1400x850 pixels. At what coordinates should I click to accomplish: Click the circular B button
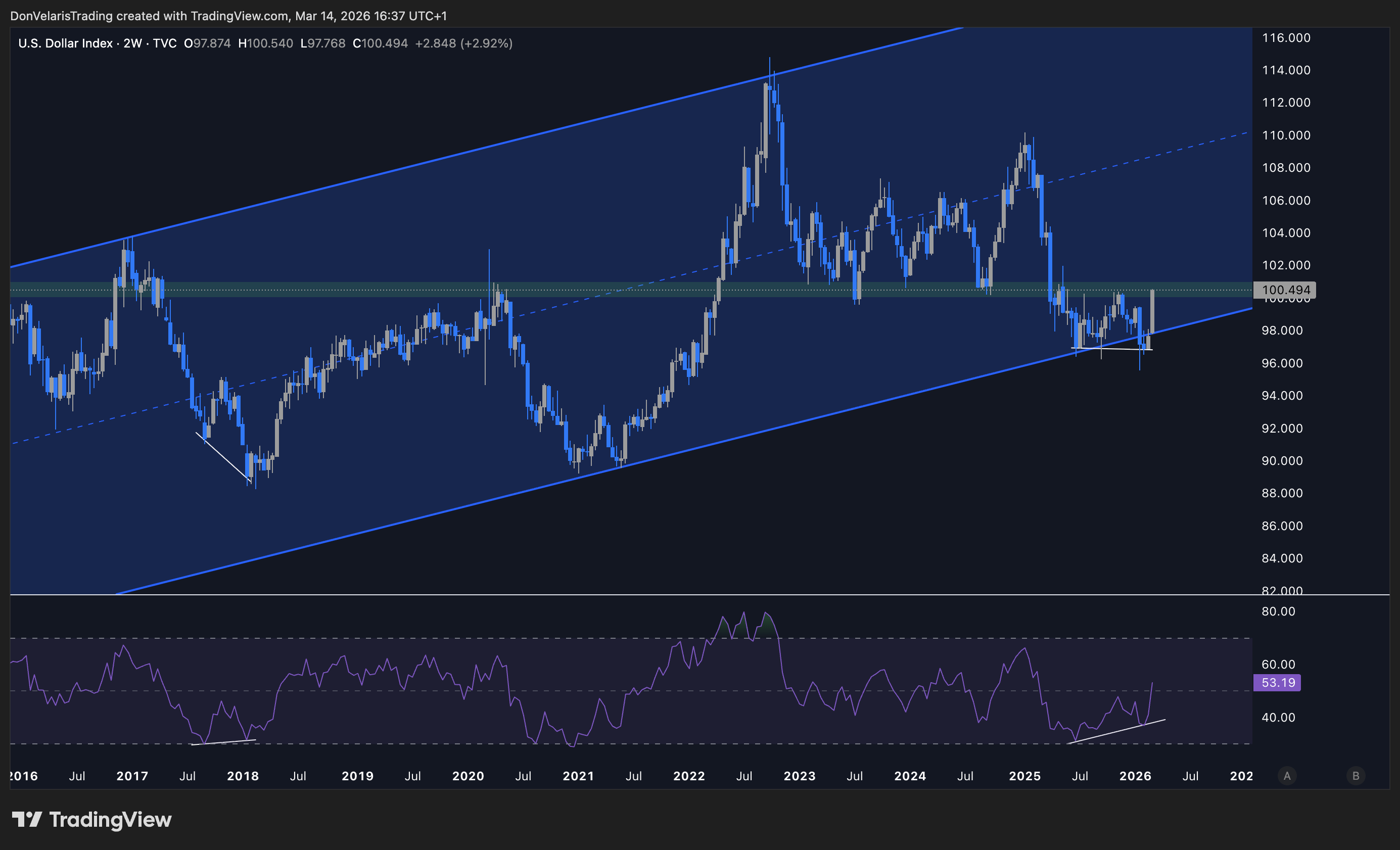(x=1356, y=776)
